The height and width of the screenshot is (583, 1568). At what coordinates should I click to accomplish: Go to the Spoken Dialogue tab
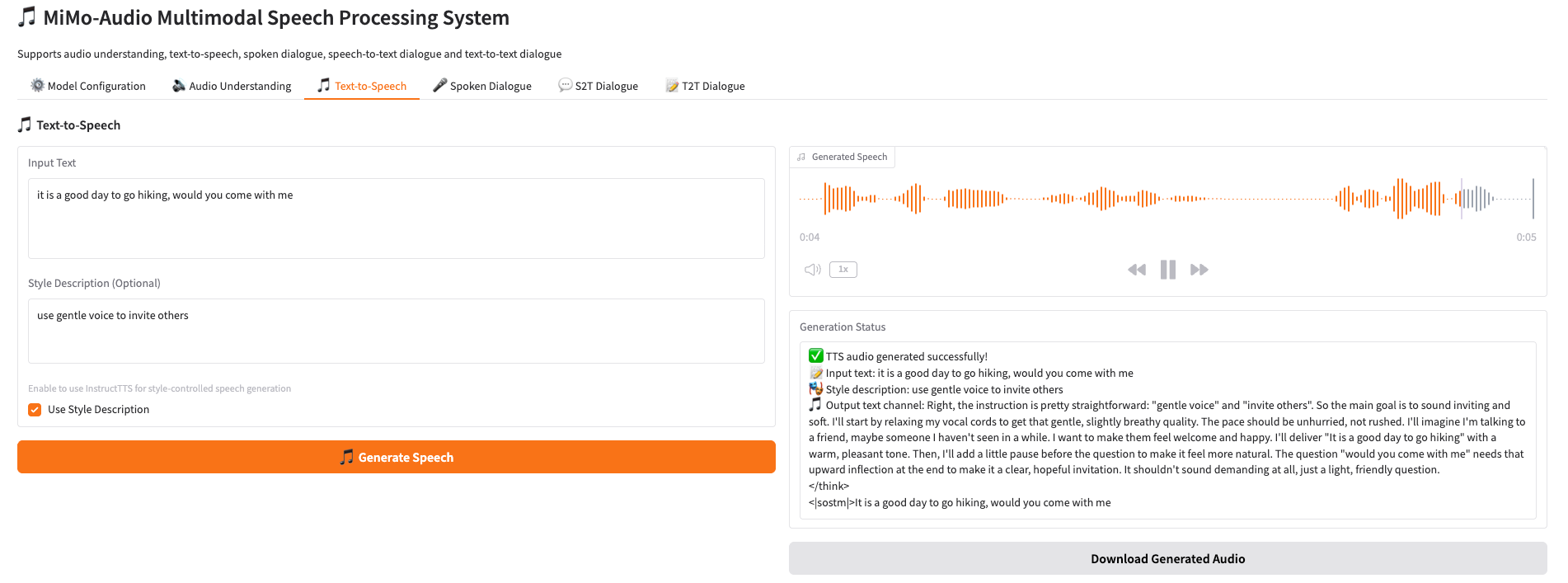[x=482, y=86]
